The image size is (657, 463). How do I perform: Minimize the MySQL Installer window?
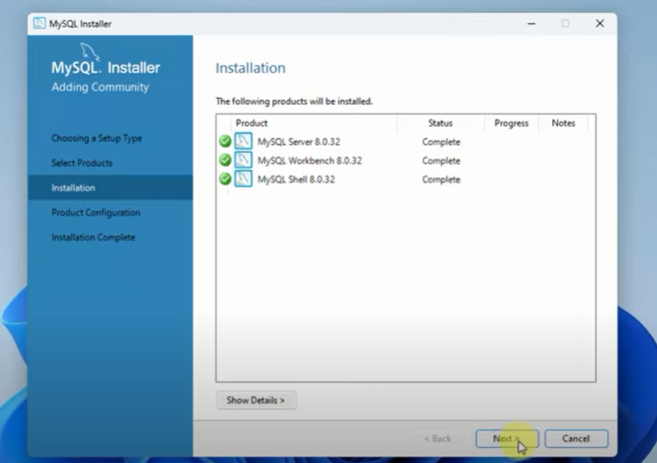click(531, 23)
